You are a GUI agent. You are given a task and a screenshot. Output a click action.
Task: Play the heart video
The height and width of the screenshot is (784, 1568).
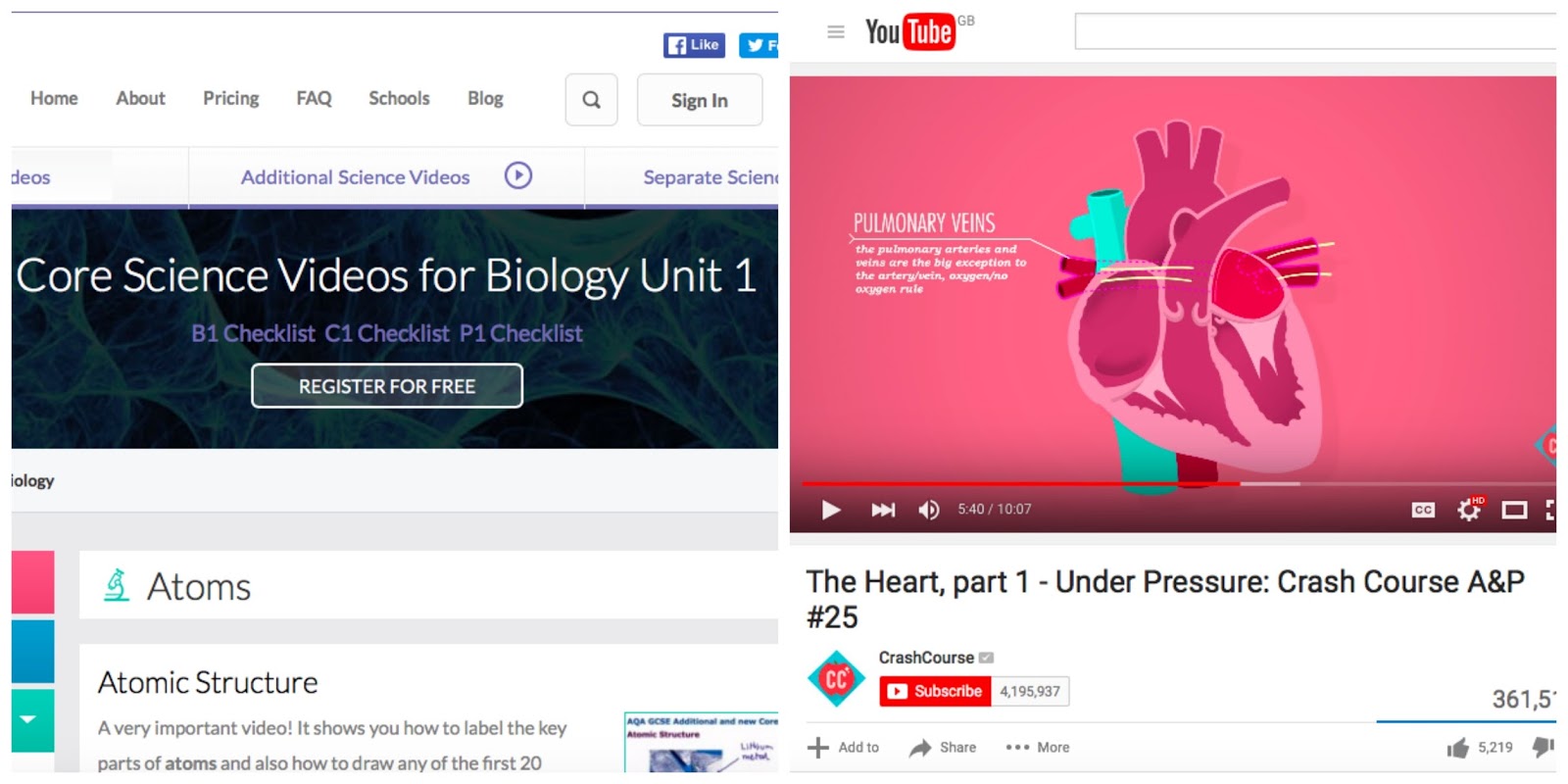pyautogui.click(x=831, y=510)
